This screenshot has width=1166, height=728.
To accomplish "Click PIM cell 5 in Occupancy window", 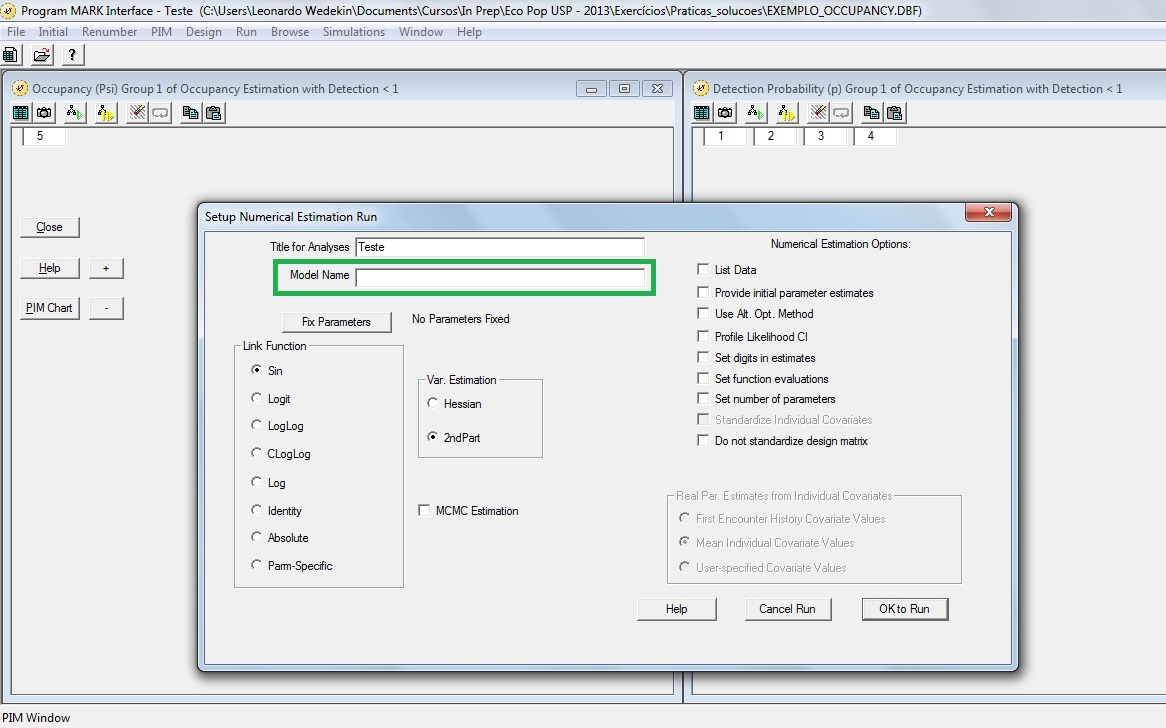I will (44, 136).
